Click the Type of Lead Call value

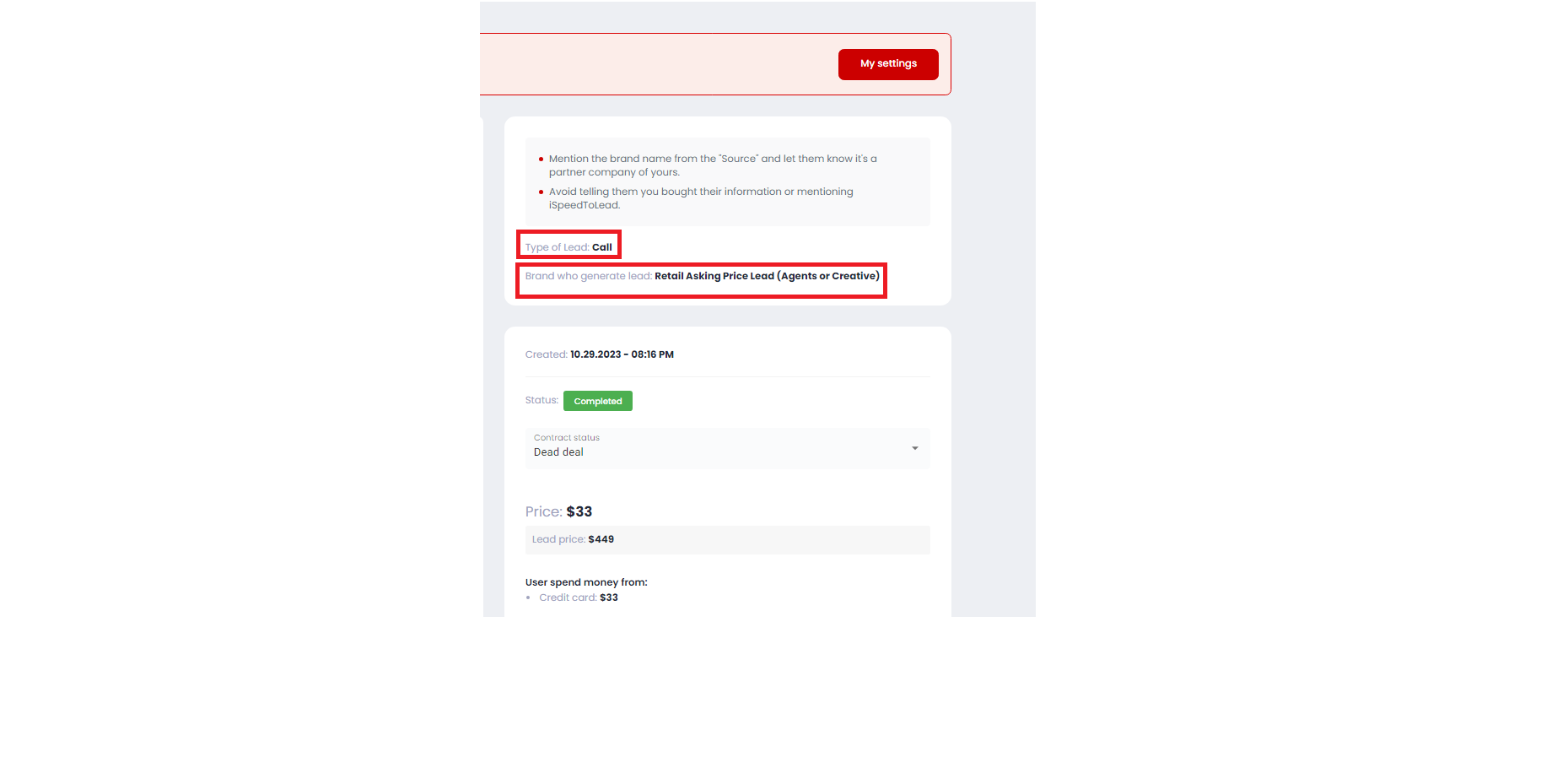click(602, 247)
